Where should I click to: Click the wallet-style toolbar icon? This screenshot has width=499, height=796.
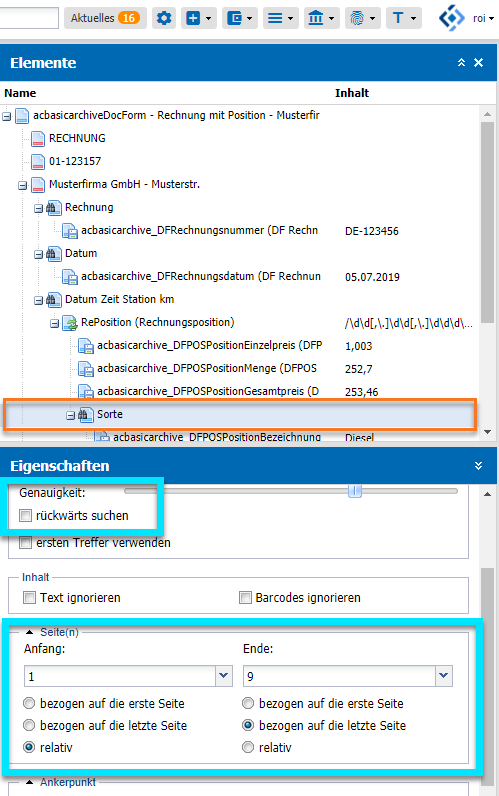240,18
